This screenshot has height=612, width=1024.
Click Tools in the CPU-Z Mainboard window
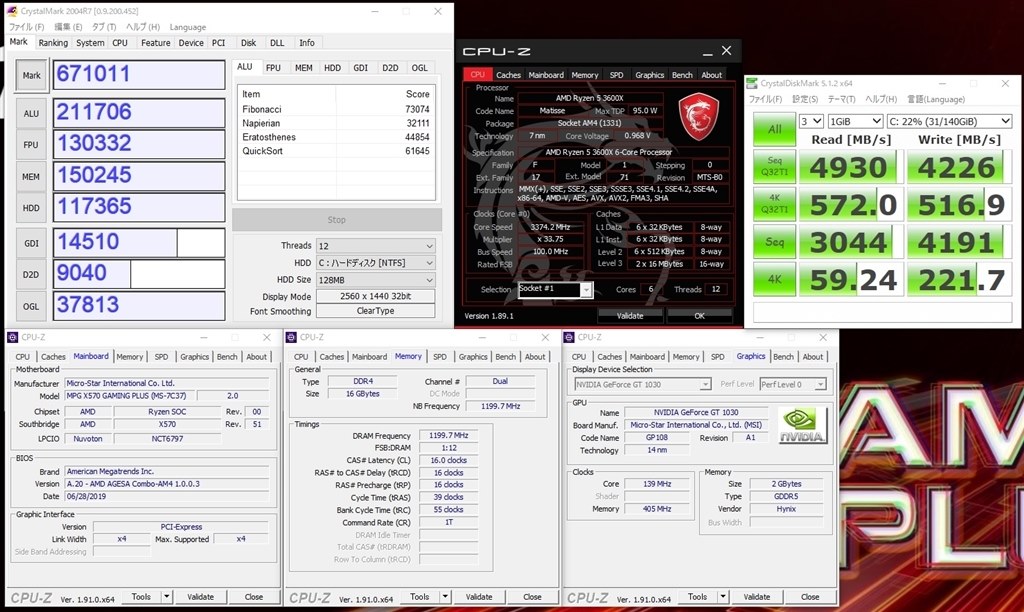[x=141, y=596]
